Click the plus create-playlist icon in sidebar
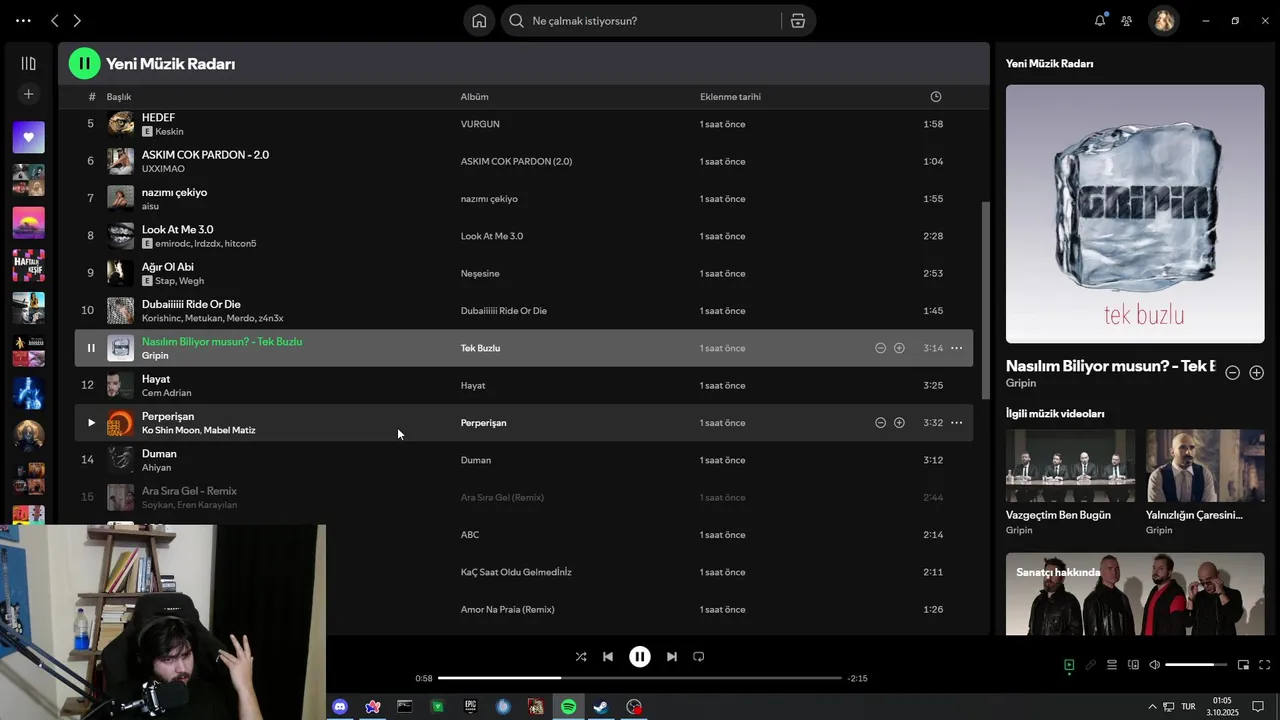 click(x=28, y=94)
